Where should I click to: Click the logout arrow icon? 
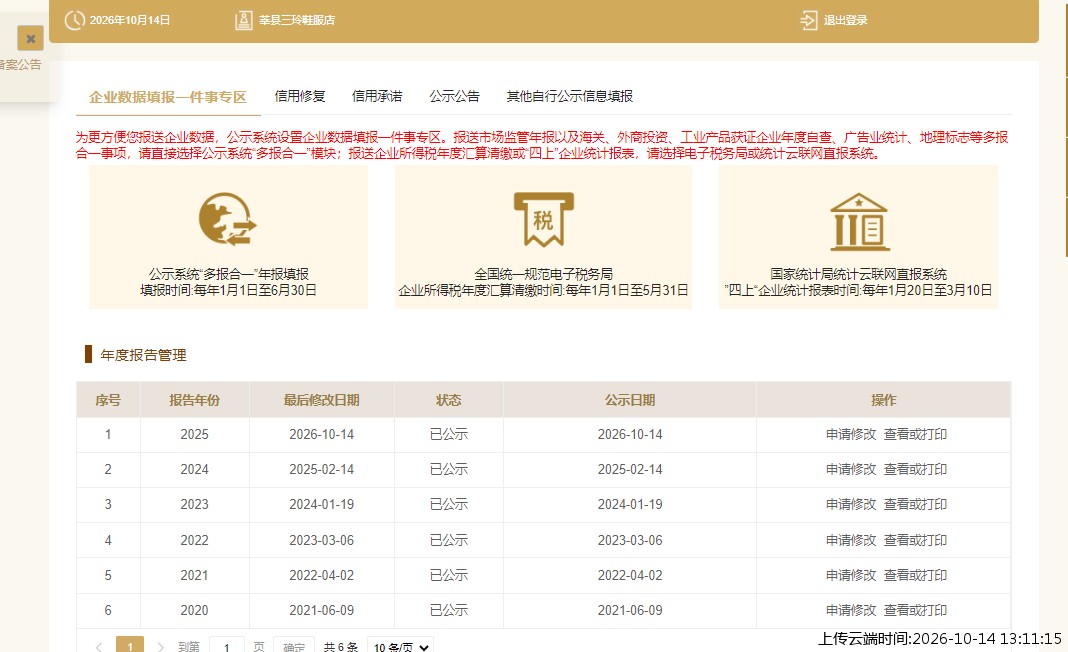tap(808, 20)
